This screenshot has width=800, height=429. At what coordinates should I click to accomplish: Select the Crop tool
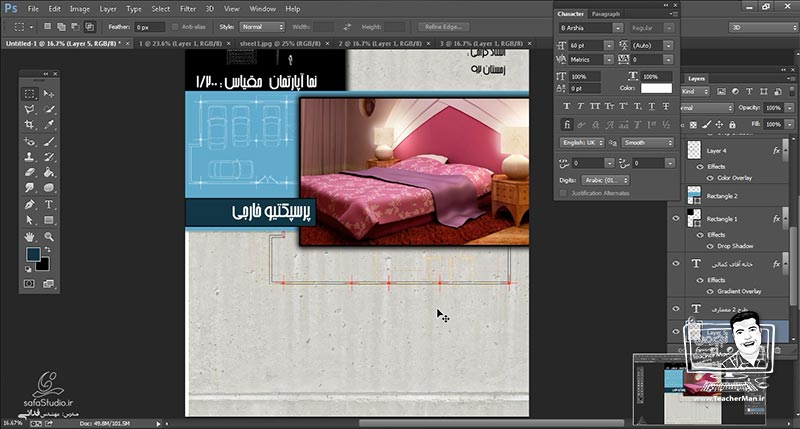pos(30,124)
